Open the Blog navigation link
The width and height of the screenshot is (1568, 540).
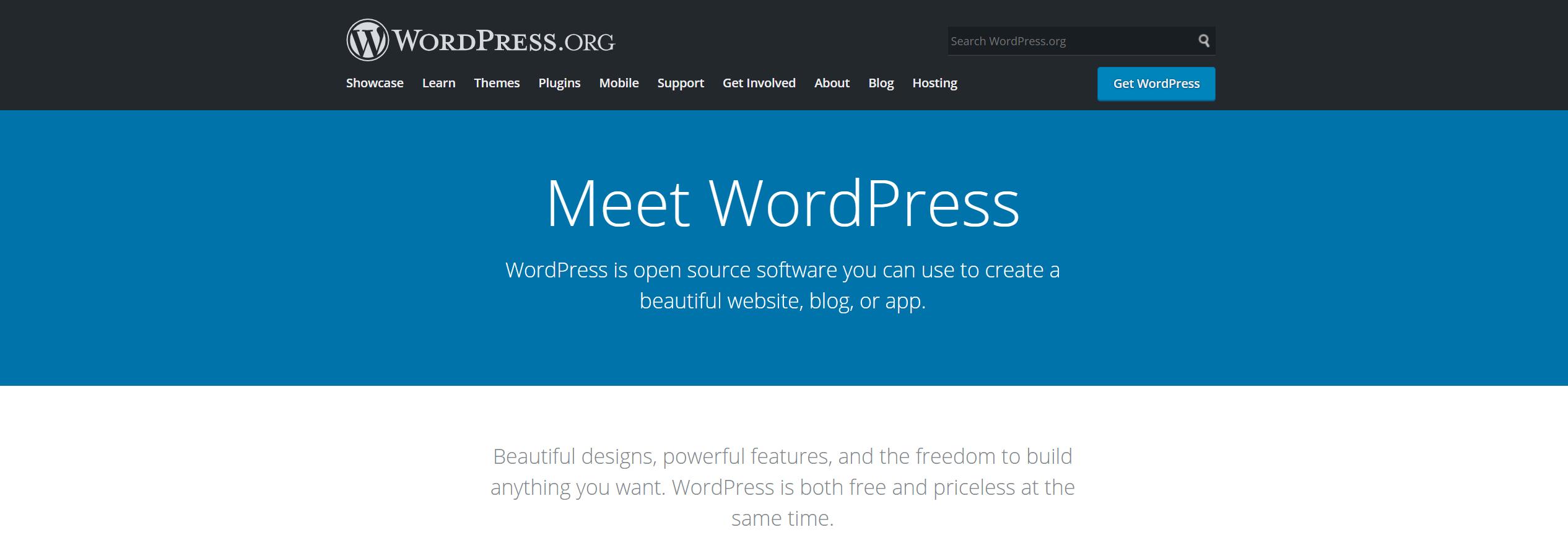tap(881, 83)
